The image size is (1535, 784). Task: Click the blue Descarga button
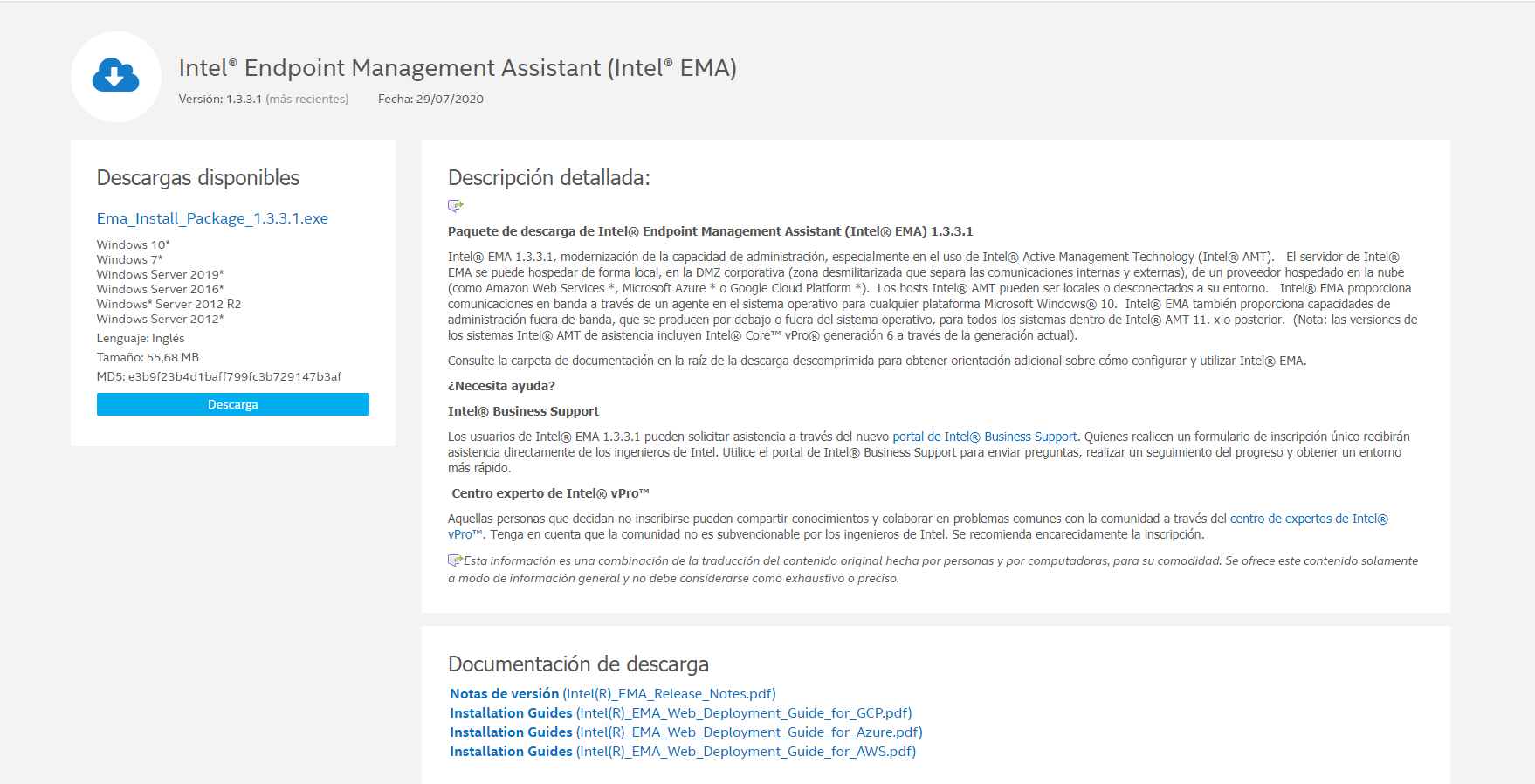[233, 404]
